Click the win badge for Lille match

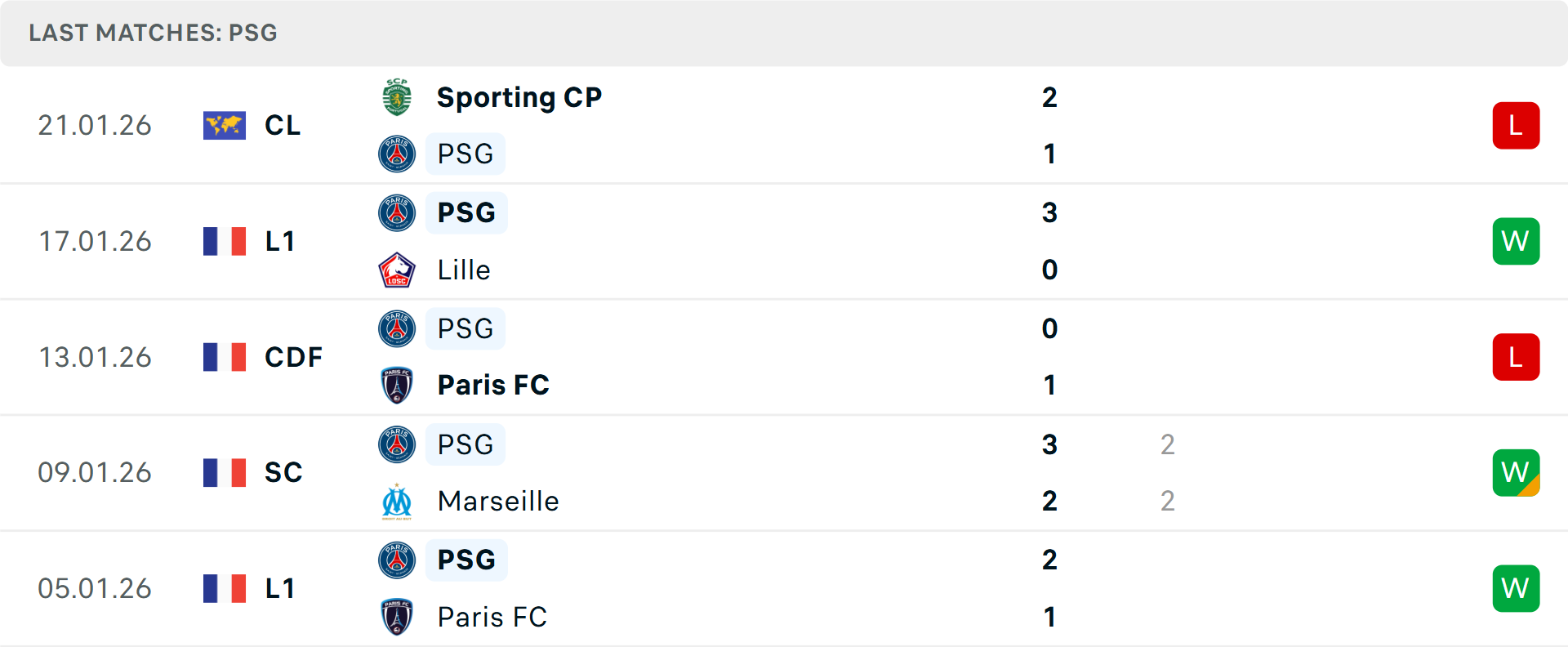pos(1516,241)
